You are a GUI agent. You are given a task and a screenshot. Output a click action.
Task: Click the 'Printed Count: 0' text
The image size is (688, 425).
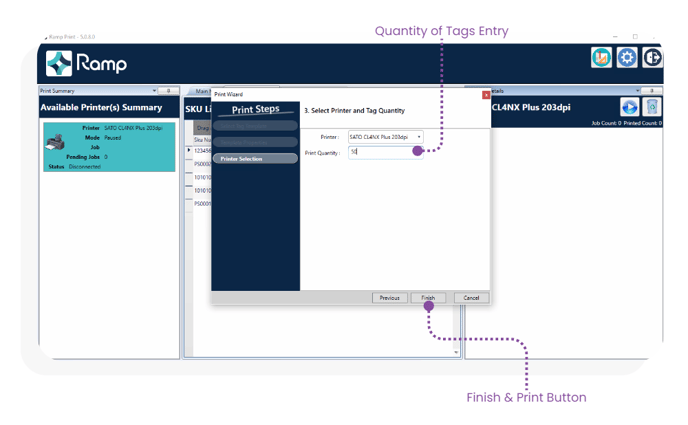[642, 123]
